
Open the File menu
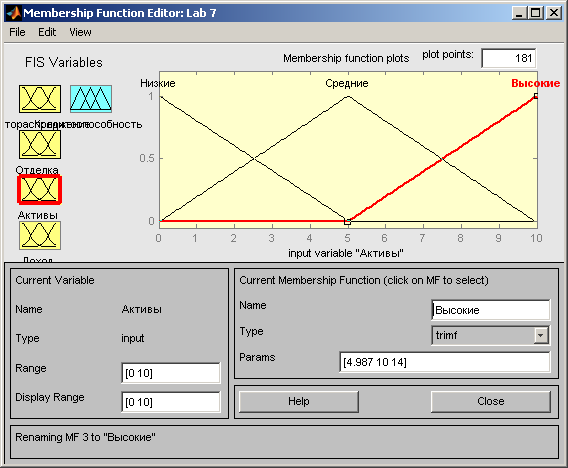click(x=17, y=32)
